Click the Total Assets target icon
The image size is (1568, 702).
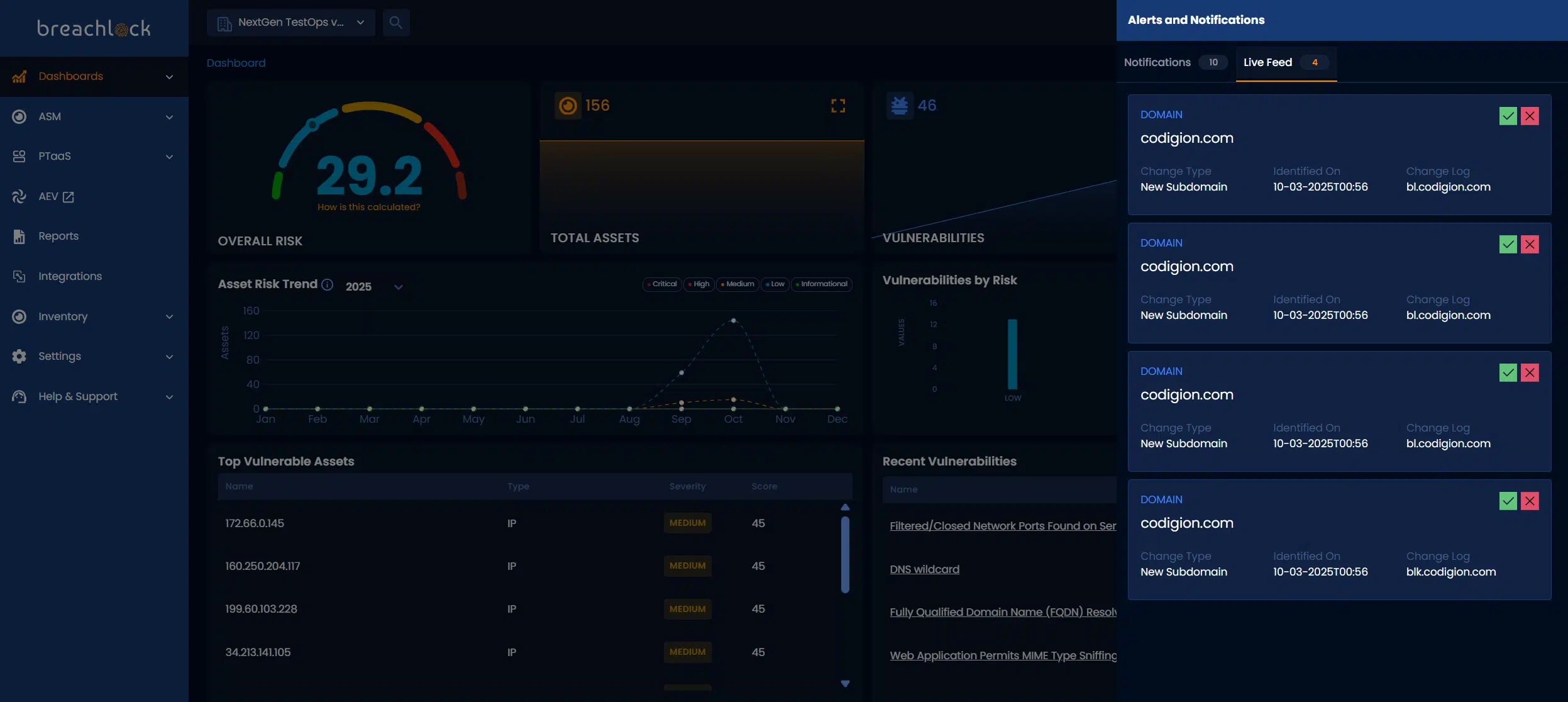568,106
